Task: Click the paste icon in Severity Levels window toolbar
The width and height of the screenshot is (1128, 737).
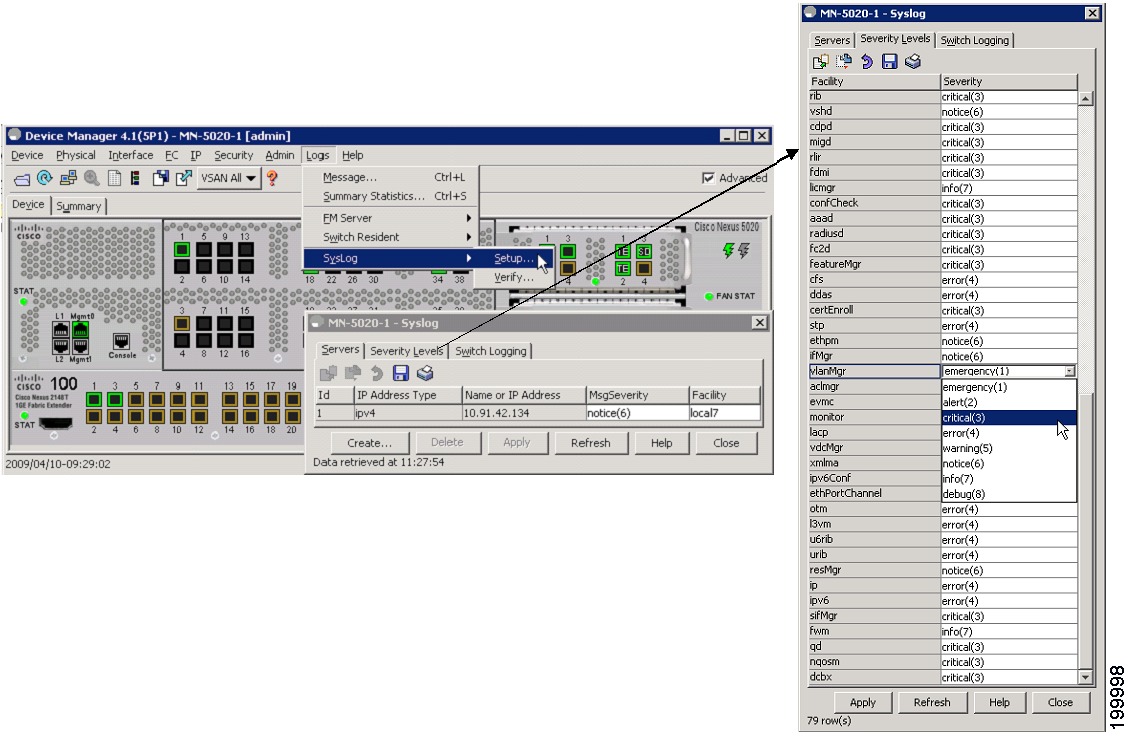Action: pyautogui.click(x=844, y=62)
